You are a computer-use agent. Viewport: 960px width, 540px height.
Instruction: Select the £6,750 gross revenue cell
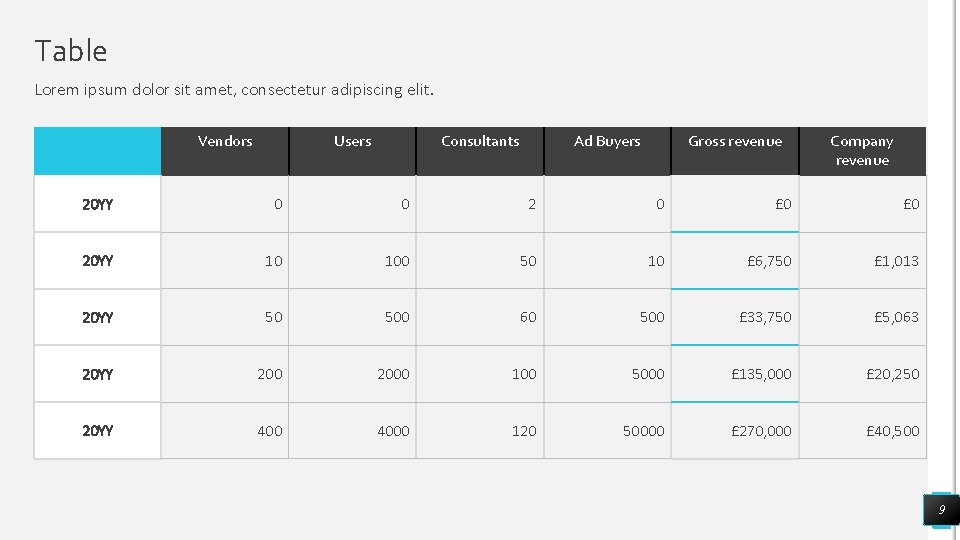click(x=769, y=261)
